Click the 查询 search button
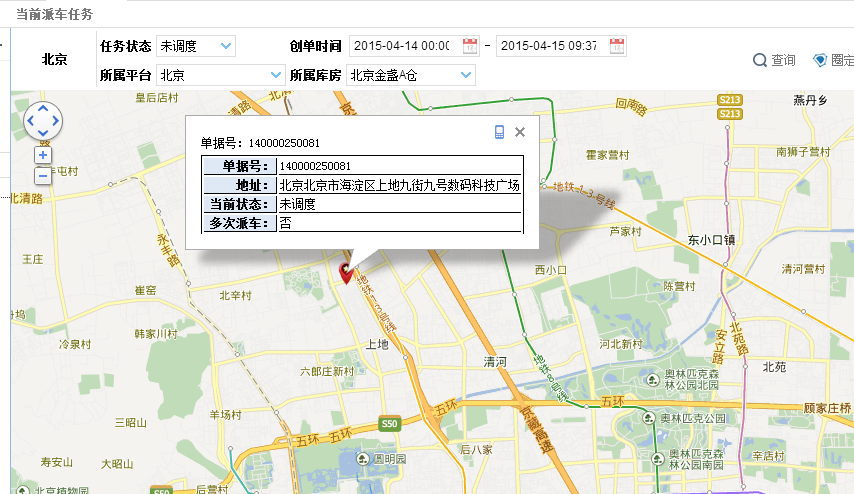This screenshot has height=494, width=854. [x=775, y=60]
